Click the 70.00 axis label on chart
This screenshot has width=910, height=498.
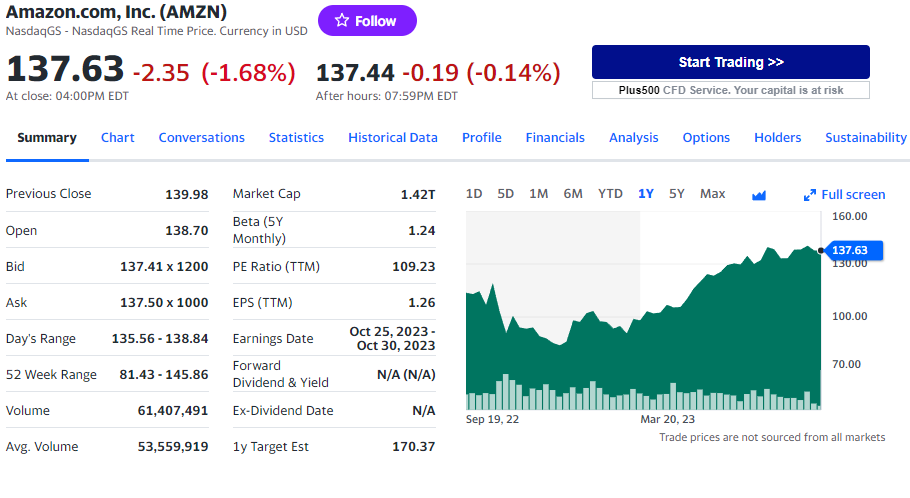[847, 364]
